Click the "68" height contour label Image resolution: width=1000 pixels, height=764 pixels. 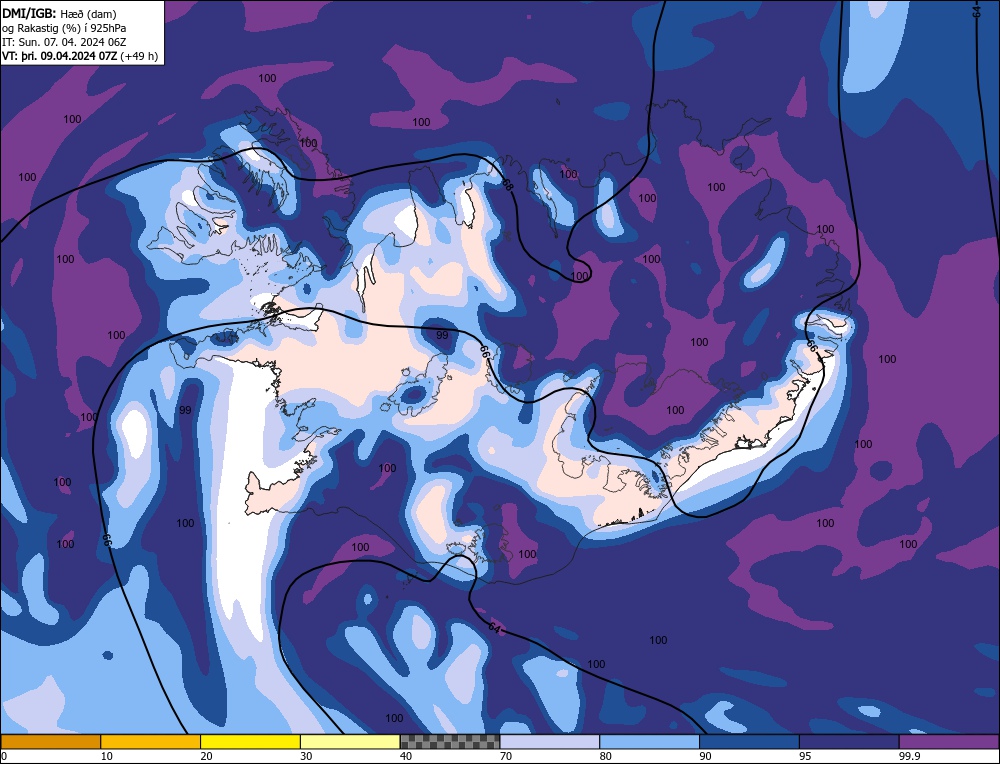(507, 185)
